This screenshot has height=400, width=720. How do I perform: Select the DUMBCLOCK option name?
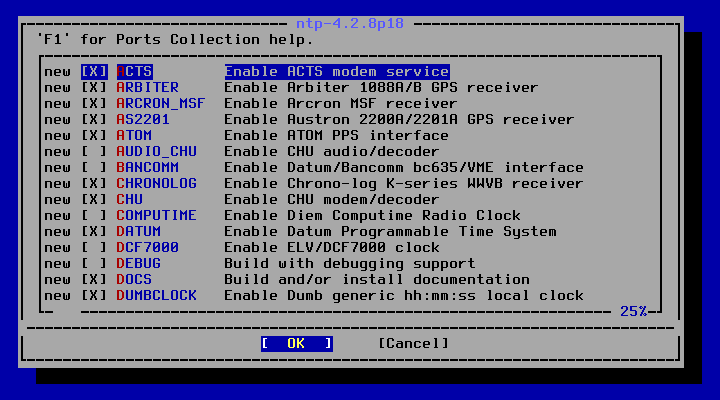[x=157, y=296]
